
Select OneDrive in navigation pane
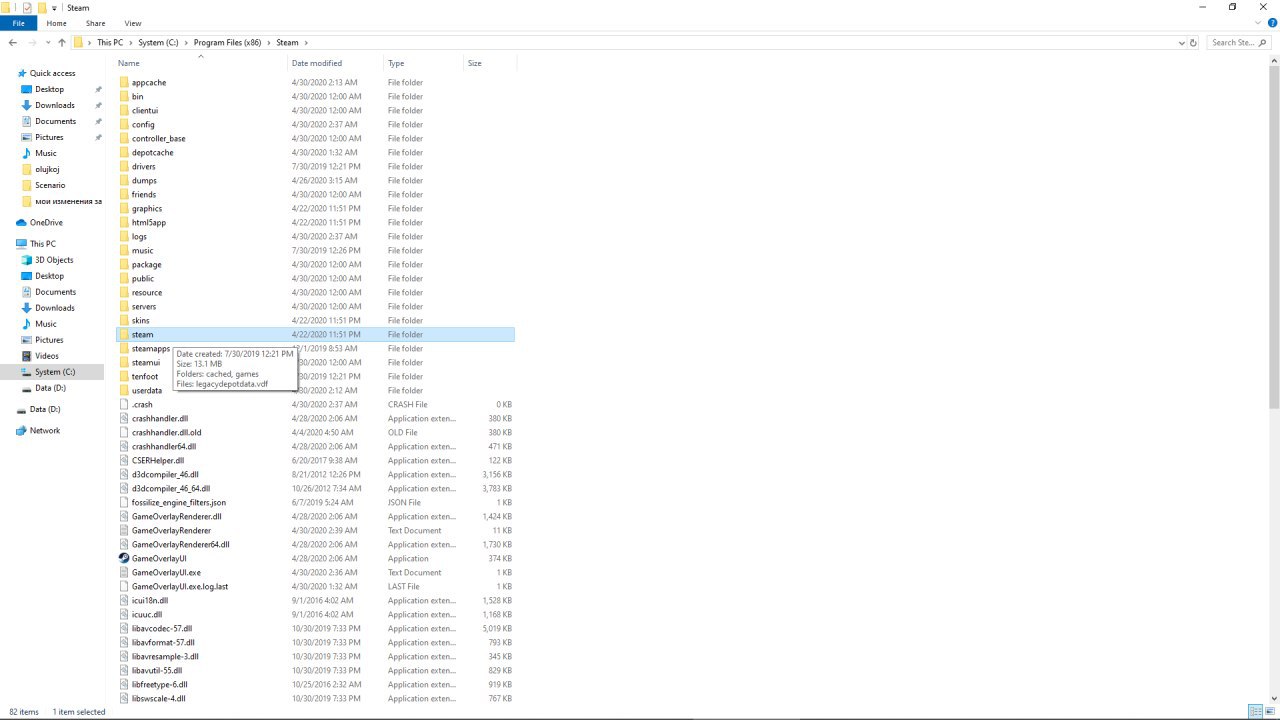click(x=46, y=223)
